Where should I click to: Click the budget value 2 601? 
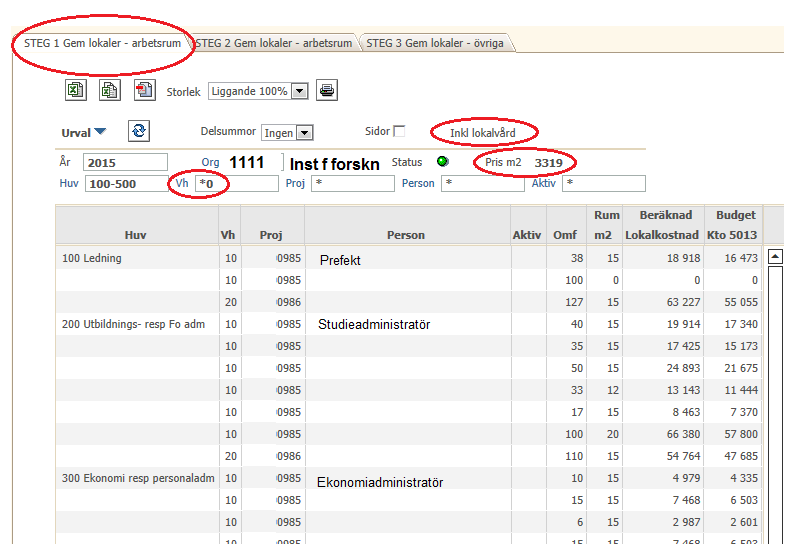click(744, 522)
